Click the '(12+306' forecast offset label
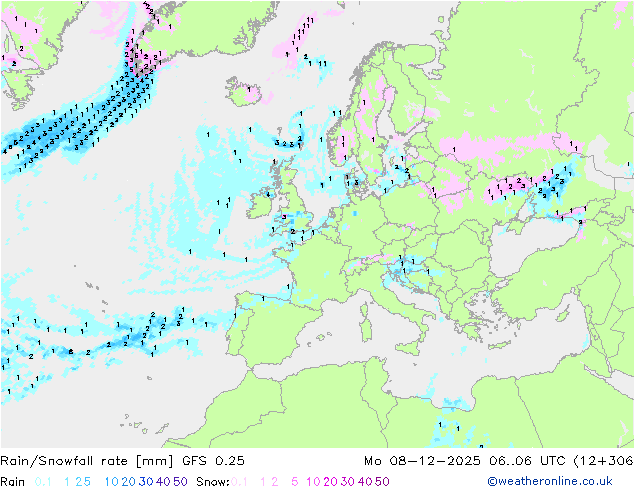634x490 pixels. (603, 461)
